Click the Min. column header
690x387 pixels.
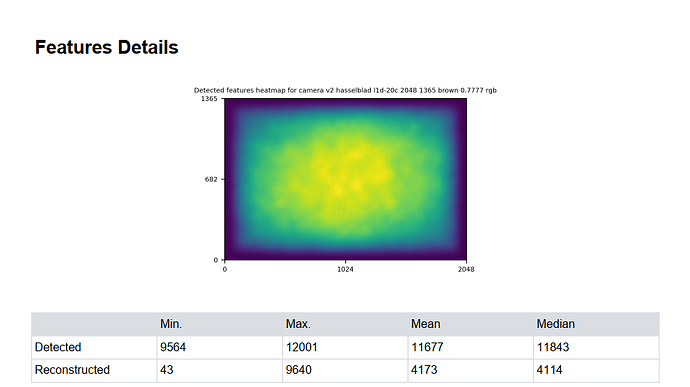click(171, 324)
